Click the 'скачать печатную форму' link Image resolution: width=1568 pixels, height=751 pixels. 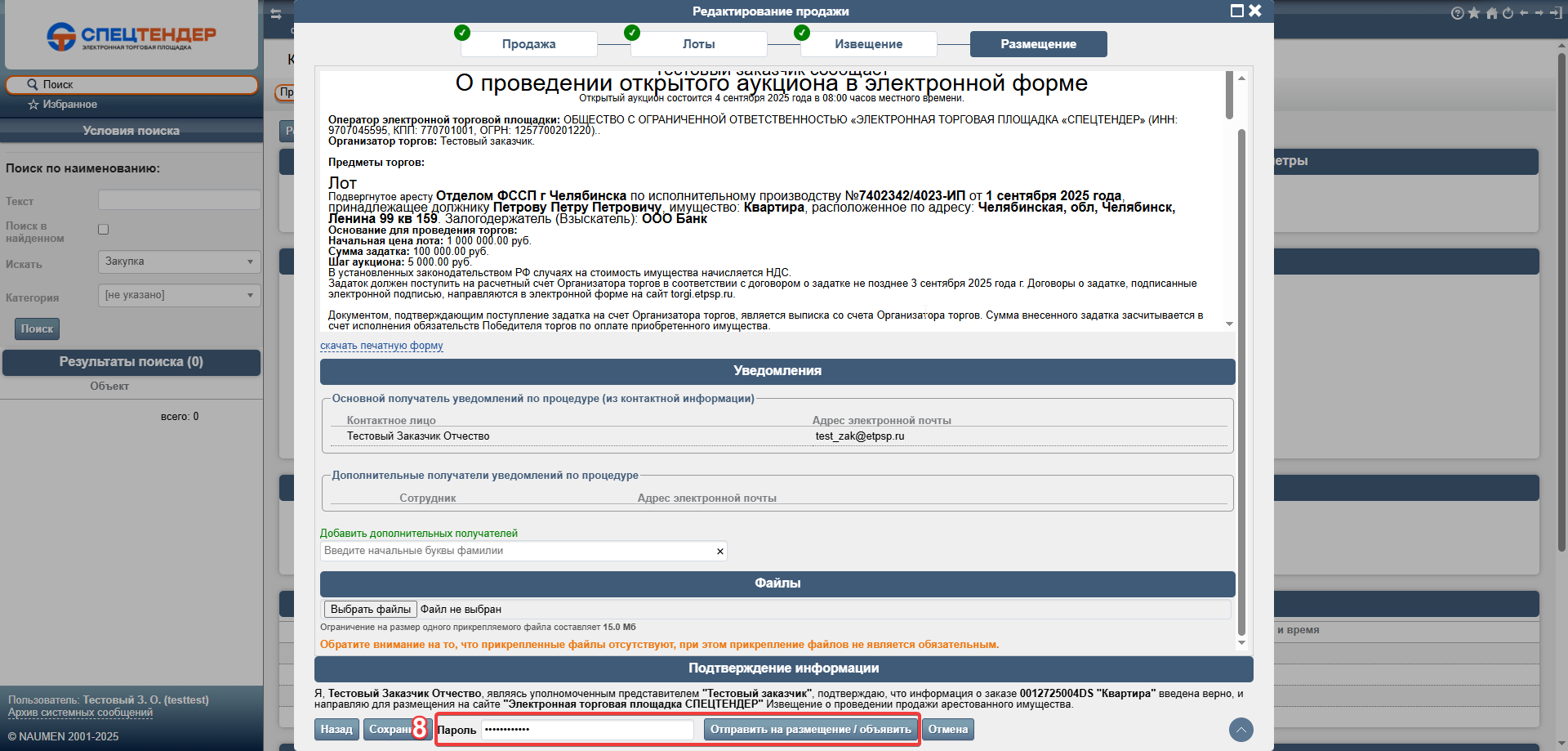[381, 346]
